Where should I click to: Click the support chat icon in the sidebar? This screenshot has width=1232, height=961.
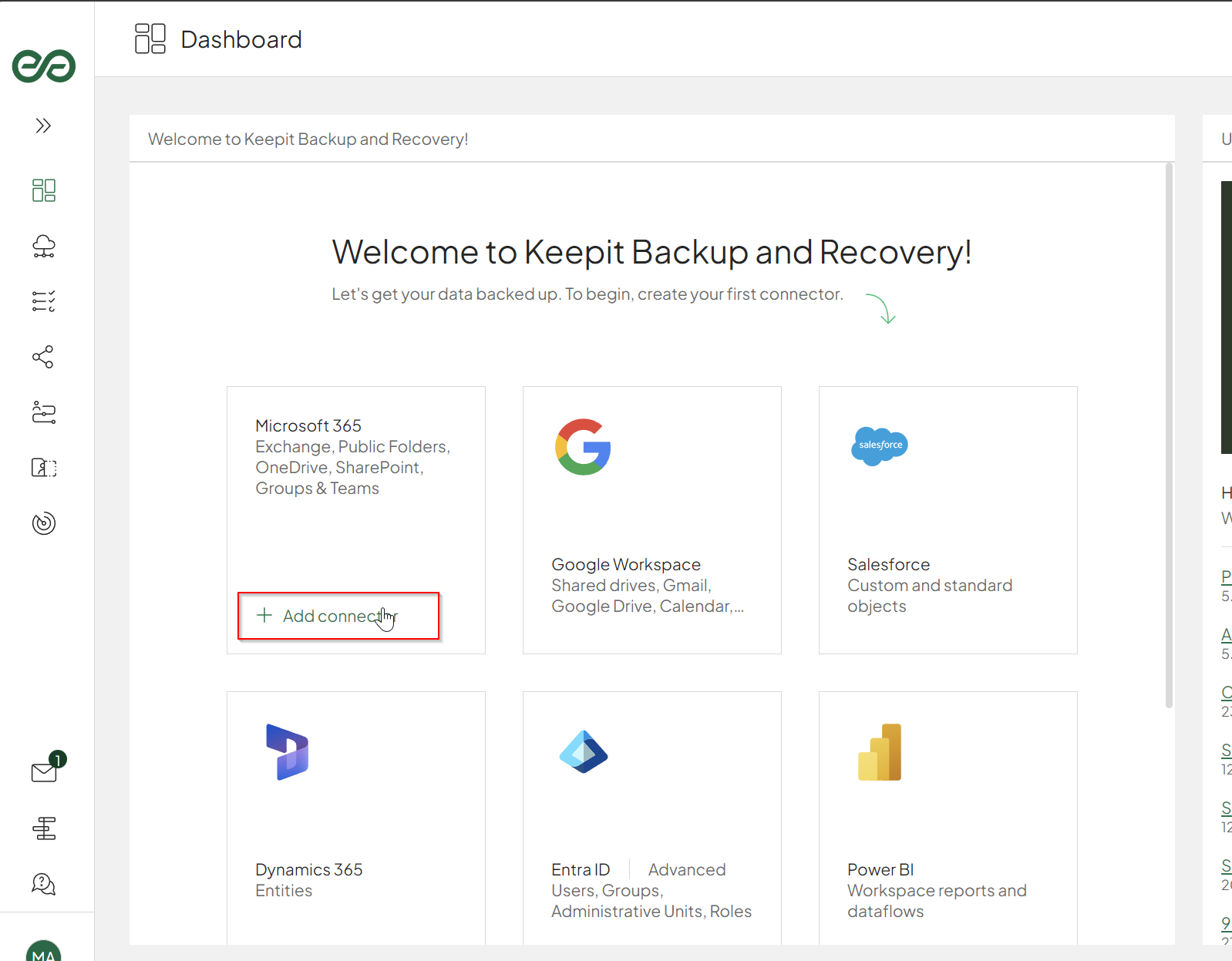(x=44, y=884)
